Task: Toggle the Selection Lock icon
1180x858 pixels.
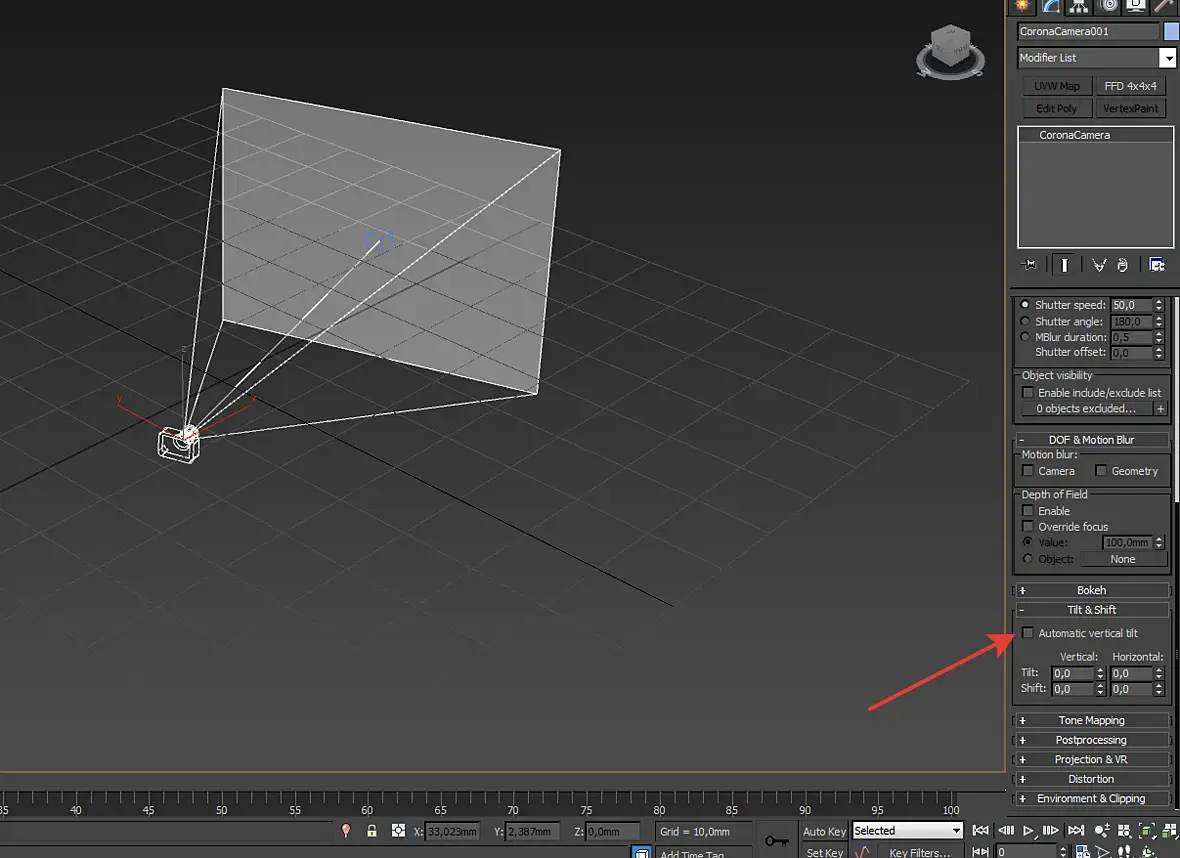Action: click(x=372, y=831)
